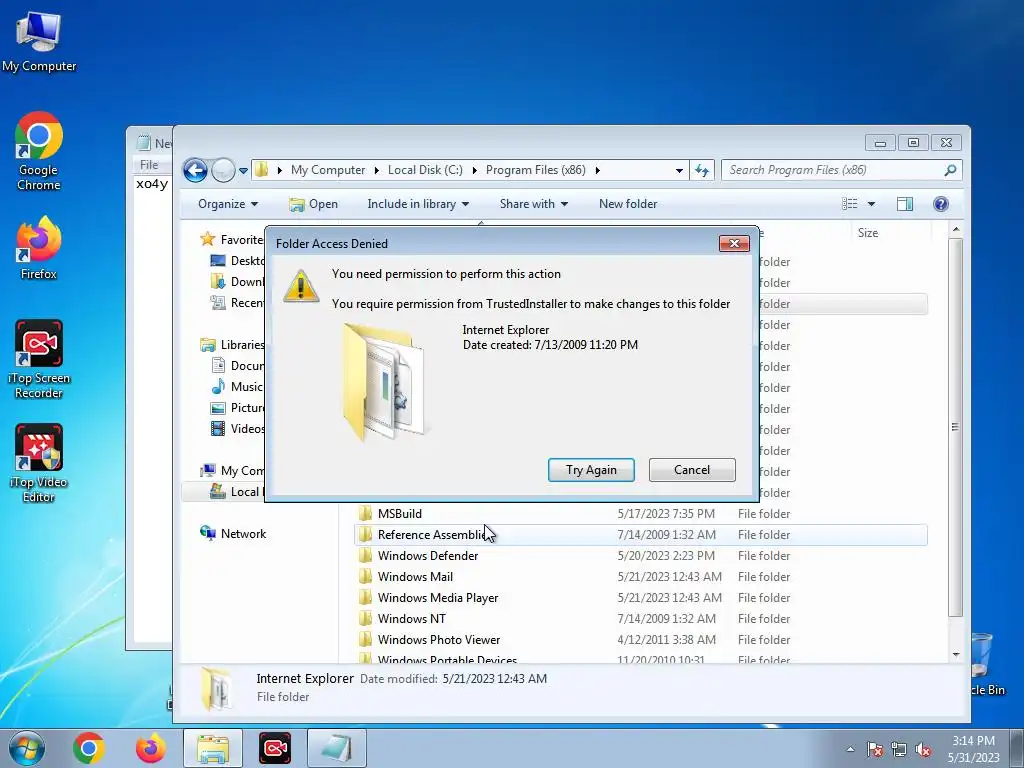This screenshot has width=1024, height=768.
Task: Click Try Again in the access denied dialog
Action: [591, 470]
